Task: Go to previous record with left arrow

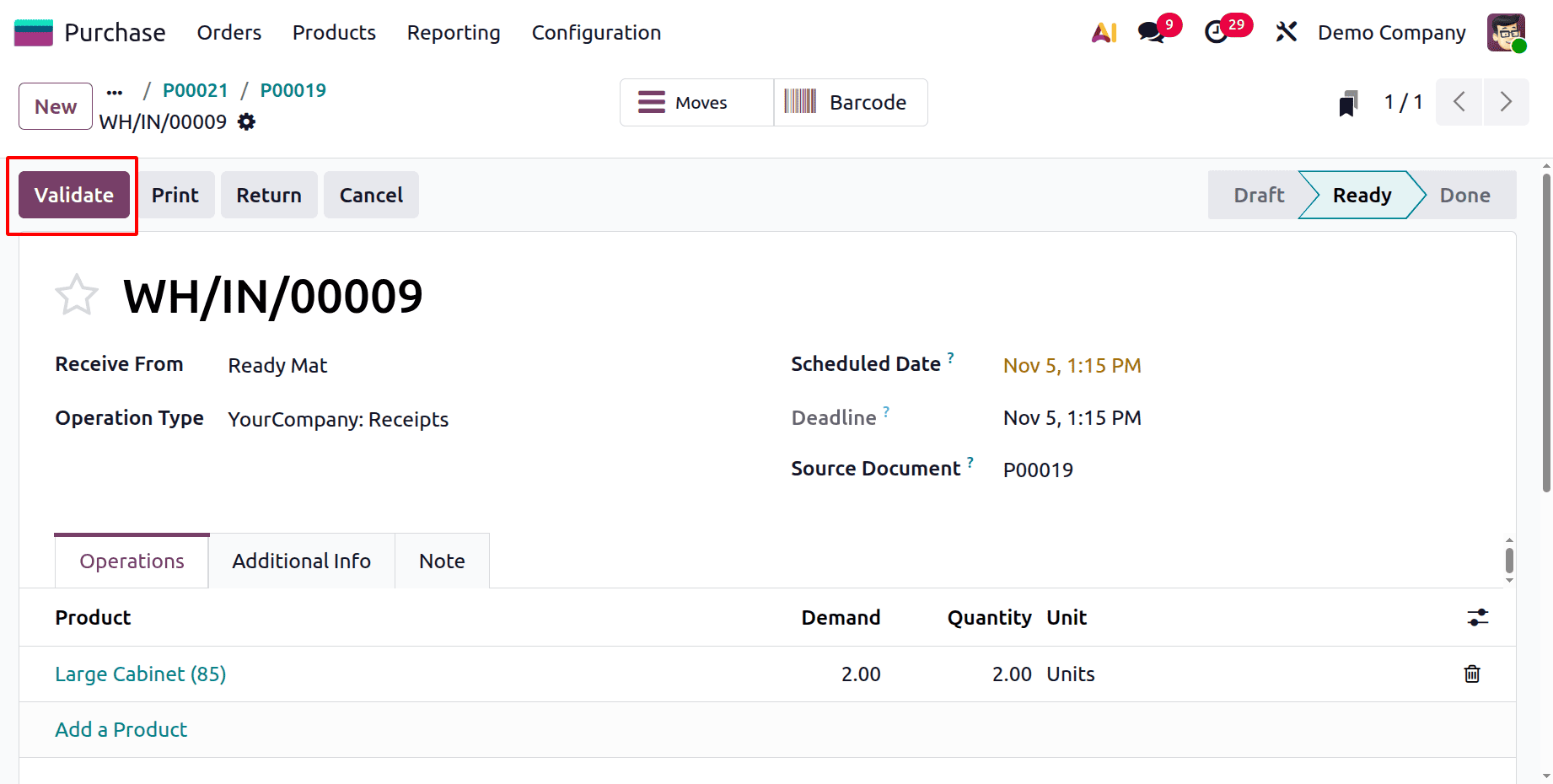Action: click(x=1459, y=102)
